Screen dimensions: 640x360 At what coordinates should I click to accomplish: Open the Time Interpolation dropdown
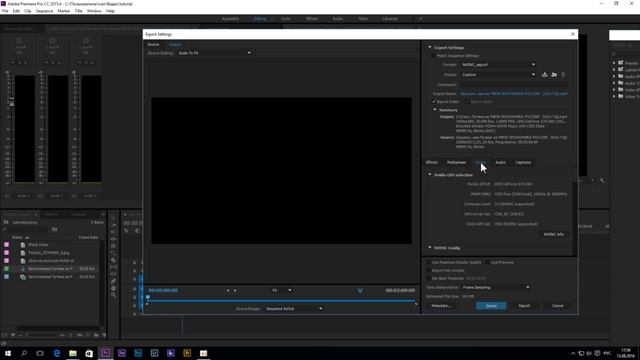(496, 287)
